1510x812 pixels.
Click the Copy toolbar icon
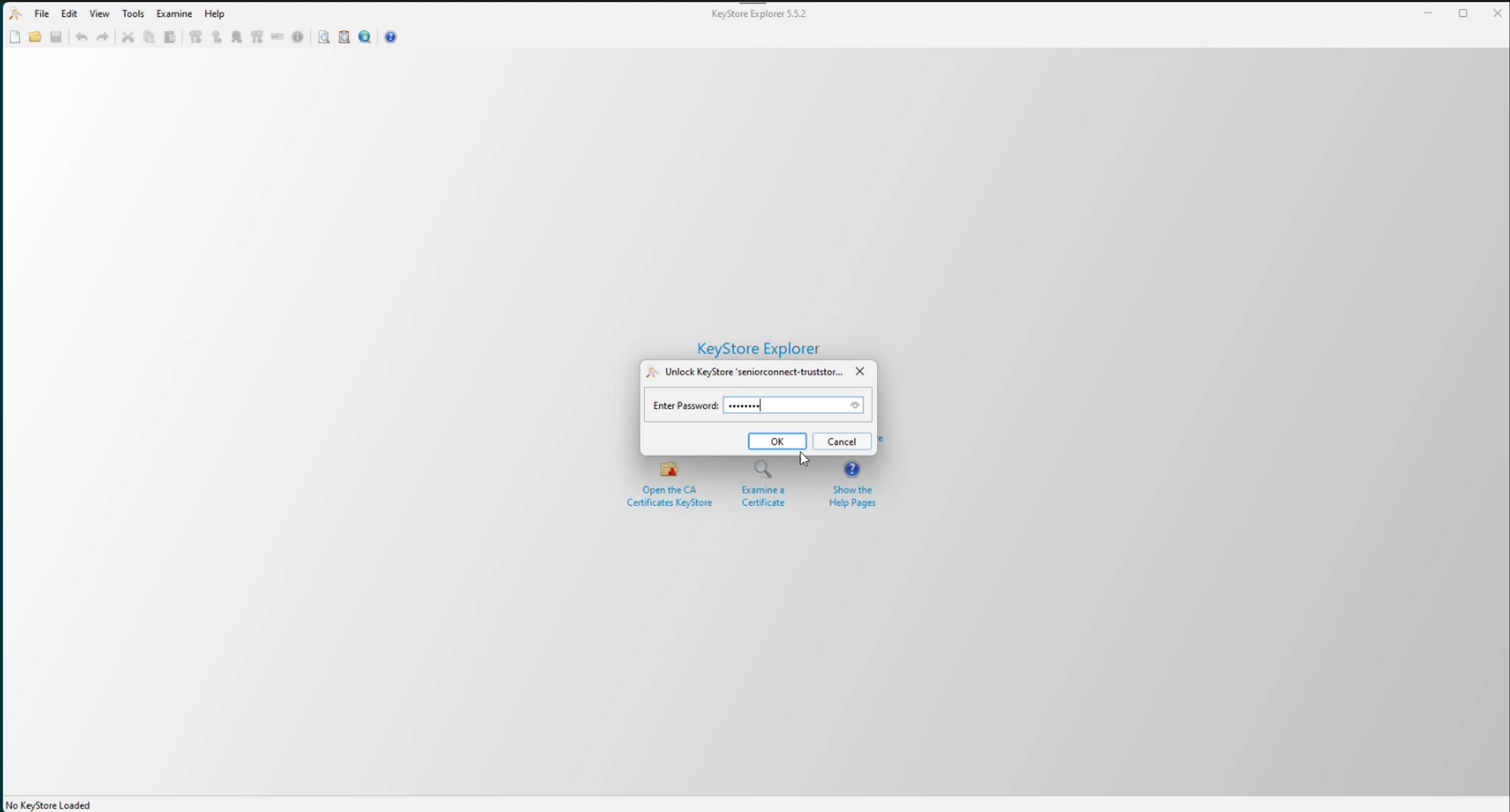pyautogui.click(x=149, y=37)
